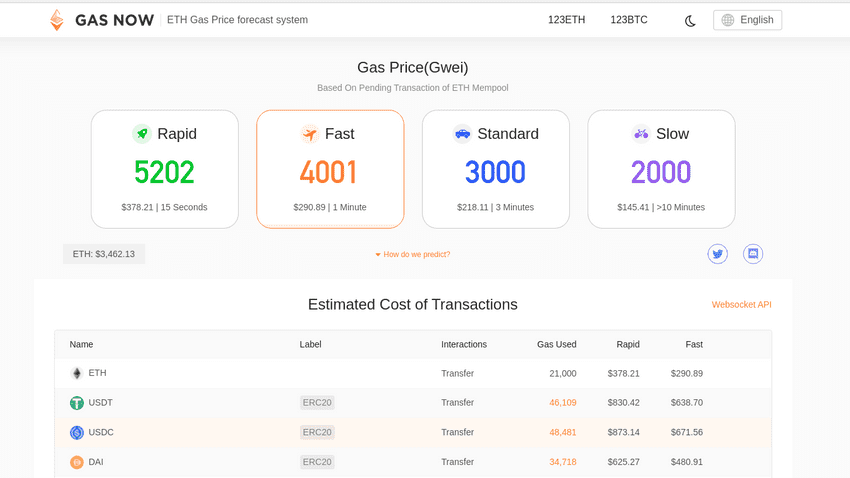Click the '$145.41 | >10 Minutes' text
Image resolution: width=850 pixels, height=478 pixels.
[661, 207]
